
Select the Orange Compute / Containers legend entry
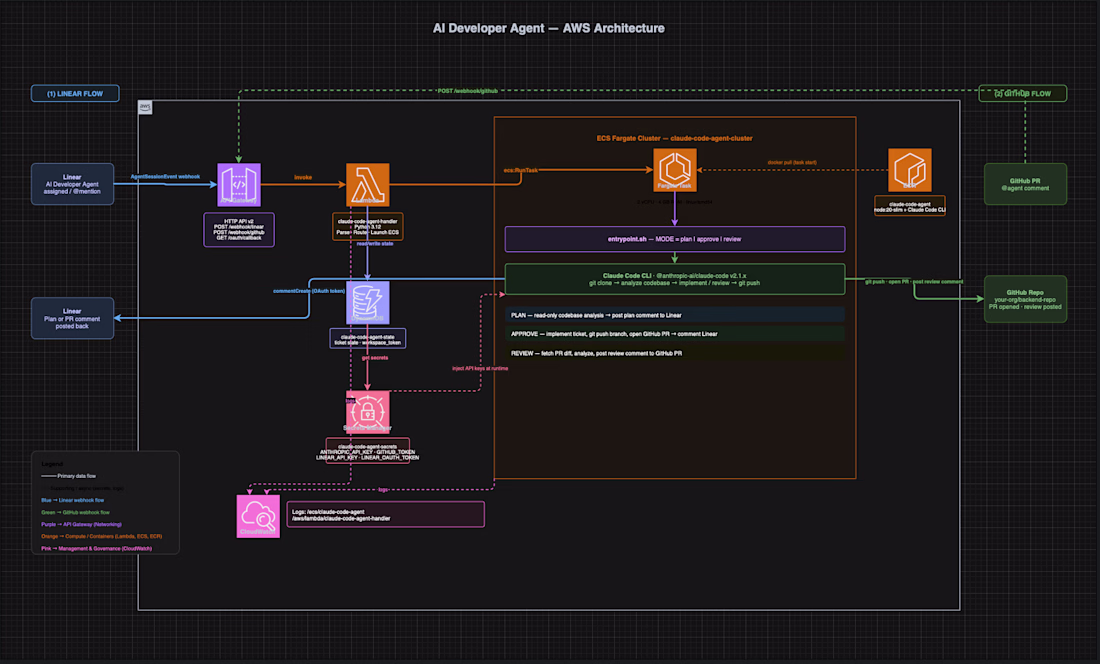101,536
